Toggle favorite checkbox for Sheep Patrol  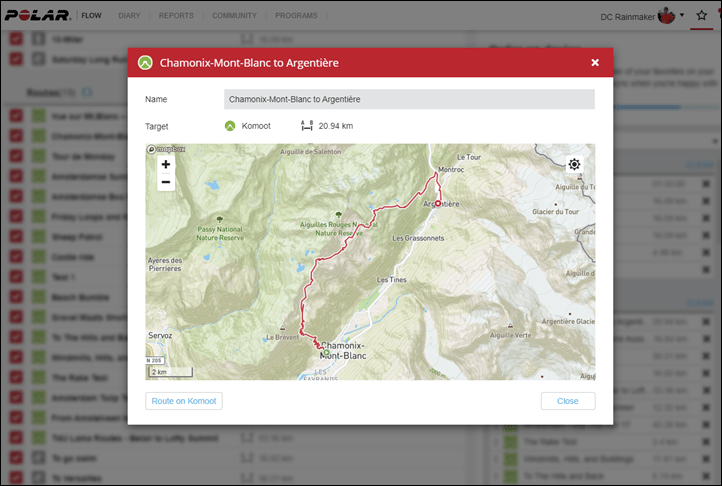tap(16, 237)
